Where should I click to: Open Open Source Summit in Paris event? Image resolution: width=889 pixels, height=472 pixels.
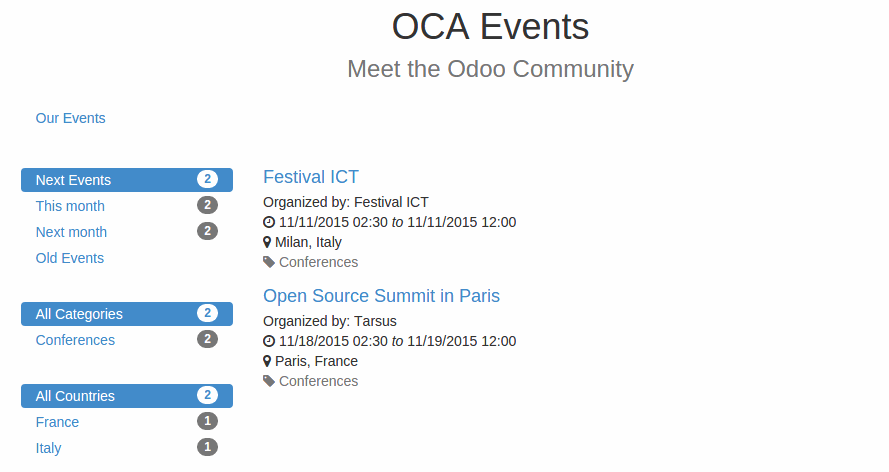pyautogui.click(x=381, y=296)
